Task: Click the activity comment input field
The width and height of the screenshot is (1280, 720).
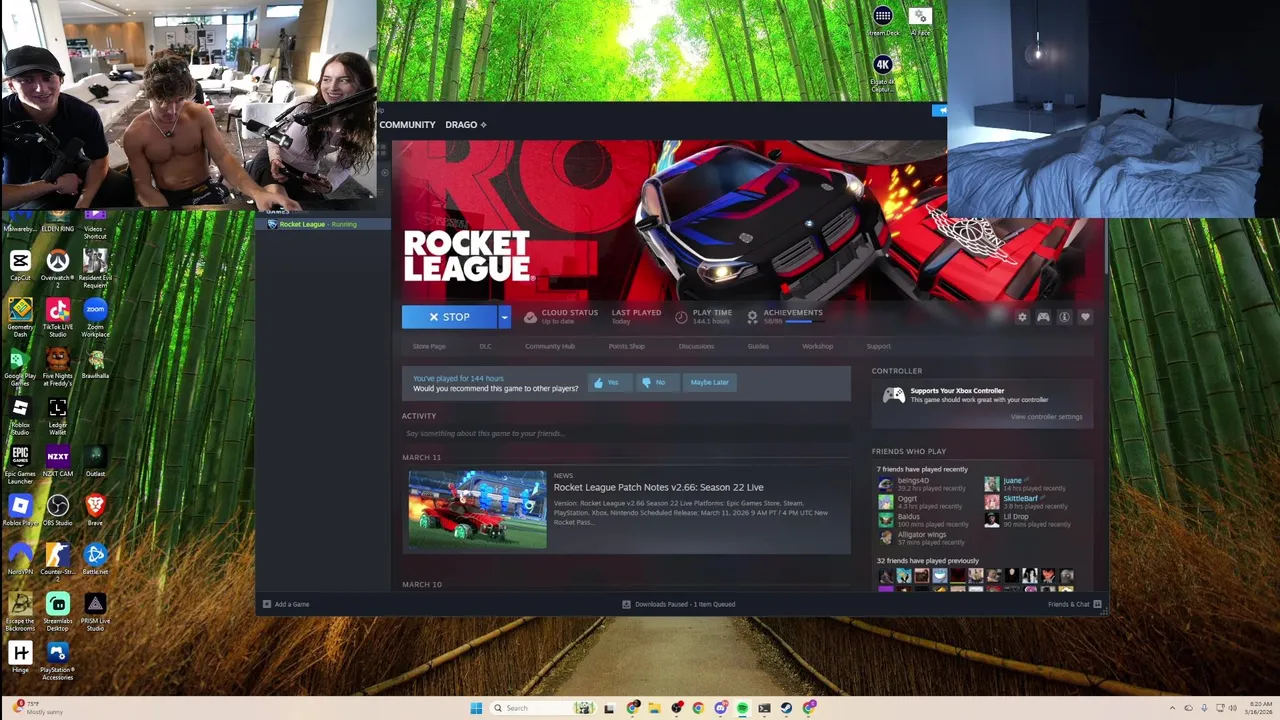Action: click(x=626, y=433)
